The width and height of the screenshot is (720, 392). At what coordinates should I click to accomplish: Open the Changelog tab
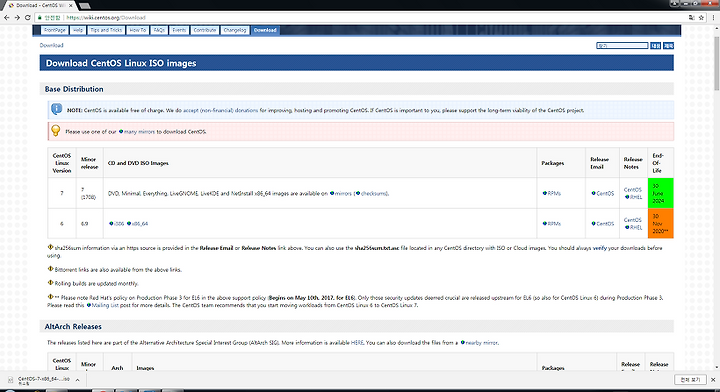pos(235,30)
